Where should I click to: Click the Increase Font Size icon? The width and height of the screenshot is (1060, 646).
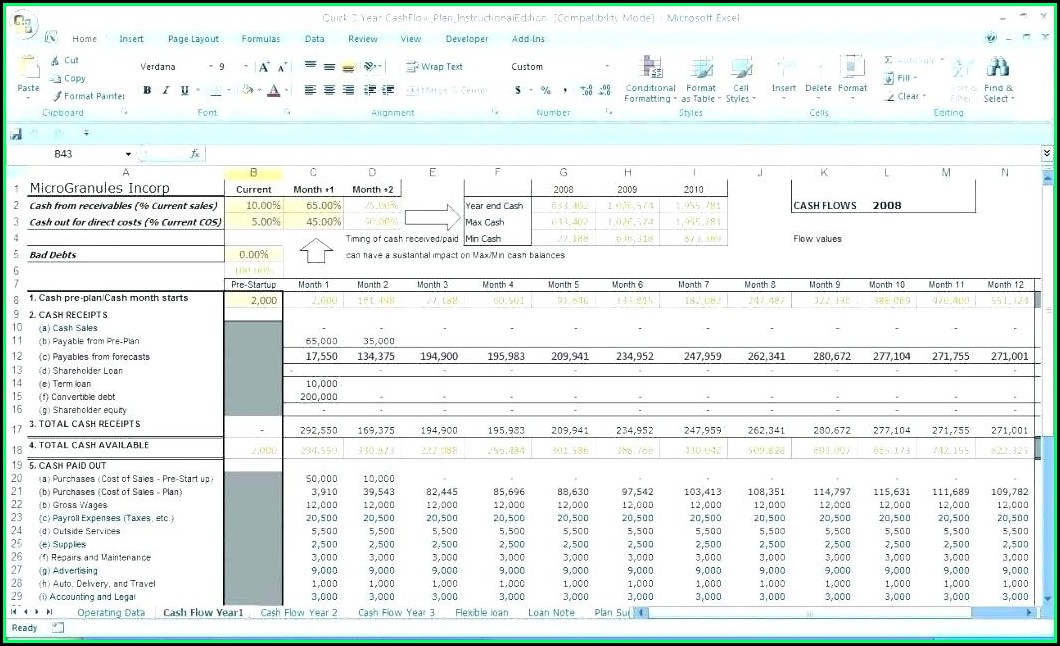263,67
